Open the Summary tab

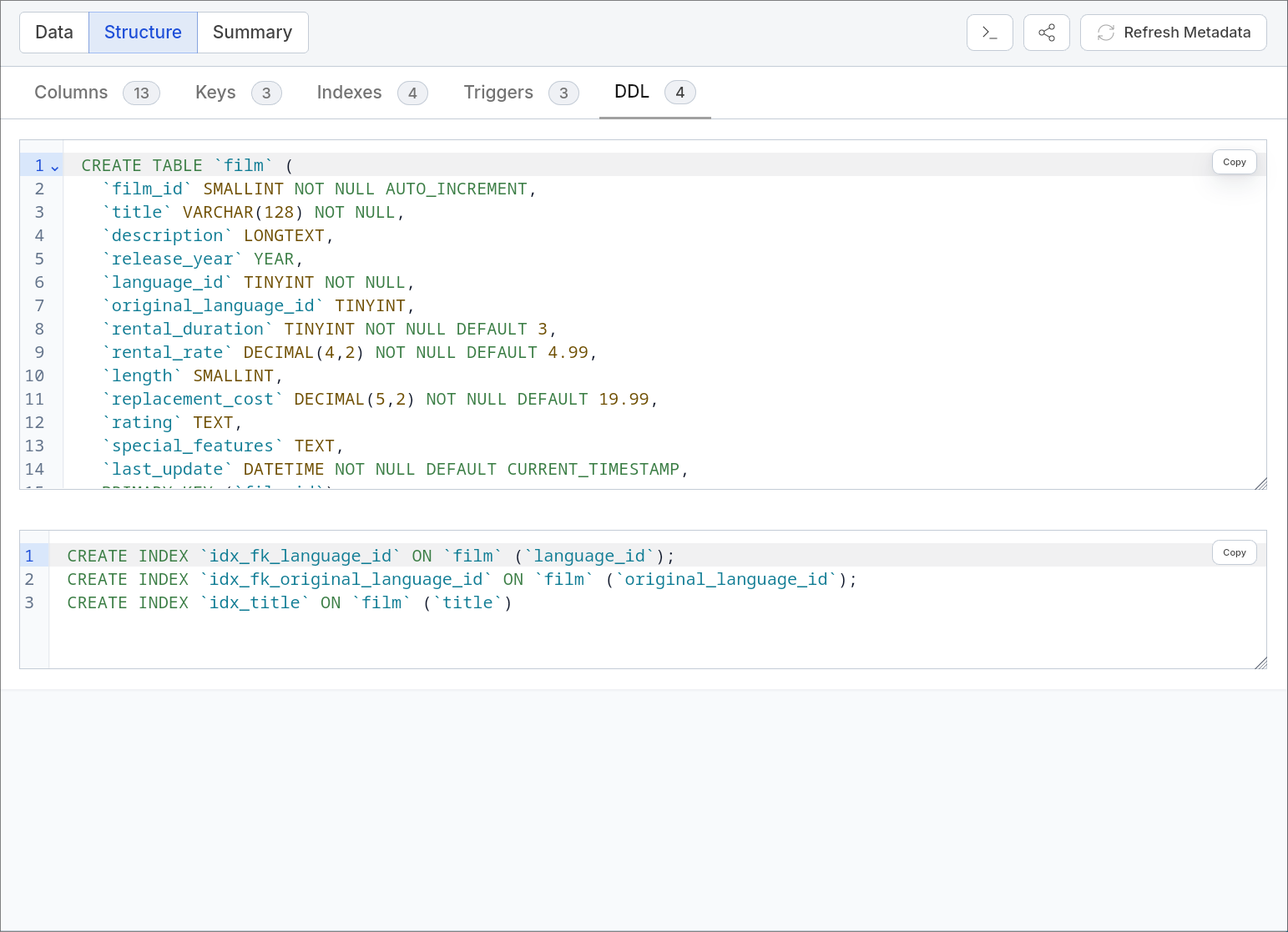tap(252, 33)
